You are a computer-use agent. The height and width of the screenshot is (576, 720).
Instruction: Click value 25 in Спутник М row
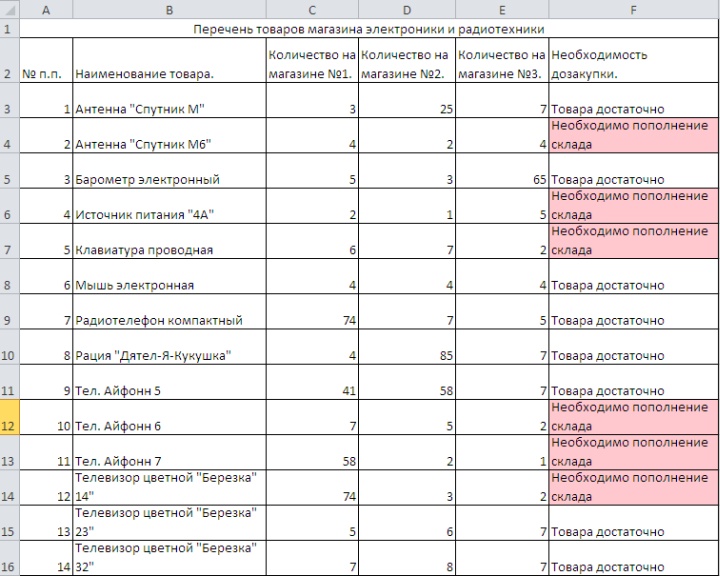tap(407, 101)
